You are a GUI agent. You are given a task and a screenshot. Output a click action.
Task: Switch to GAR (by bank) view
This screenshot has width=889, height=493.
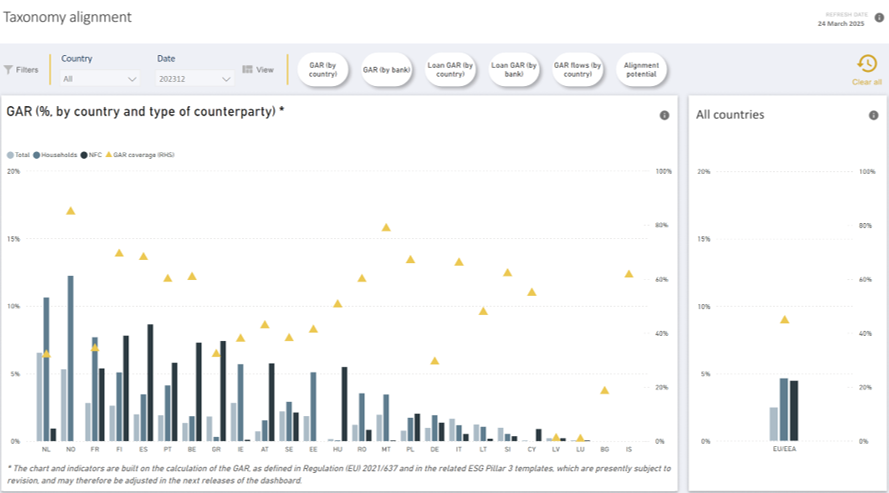point(386,69)
